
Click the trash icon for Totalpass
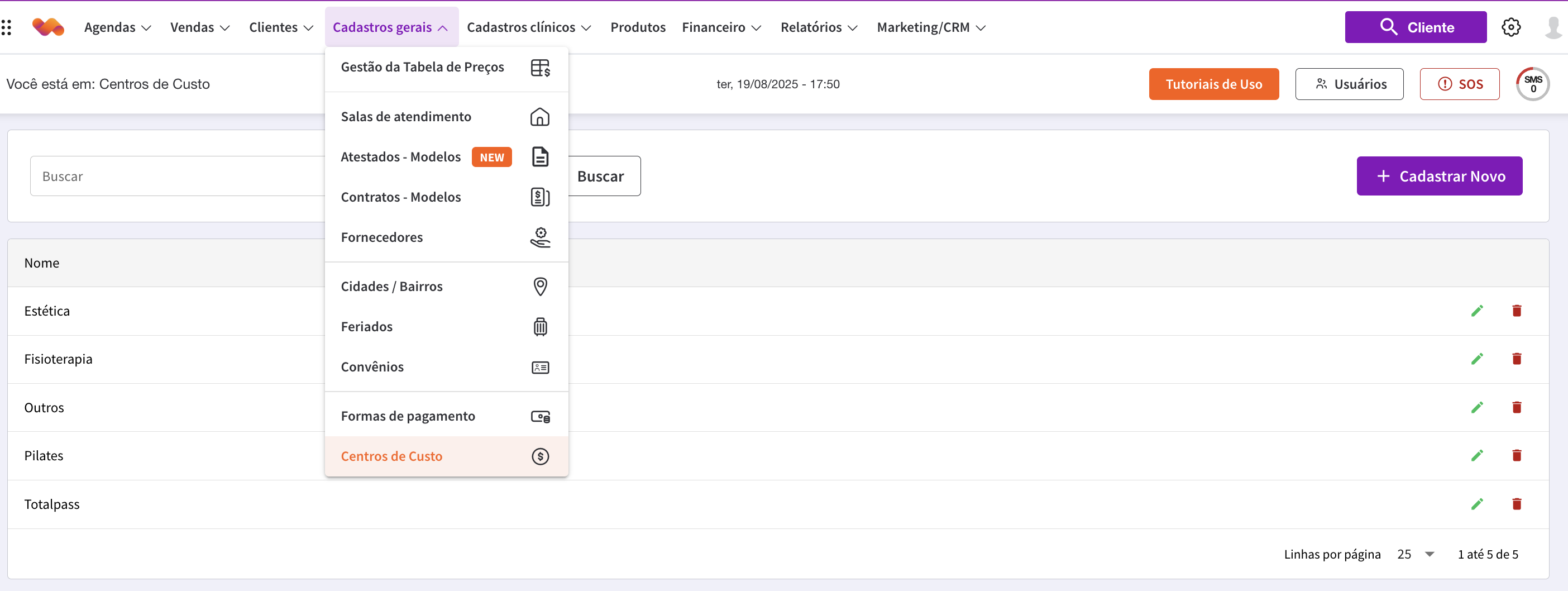click(x=1516, y=504)
